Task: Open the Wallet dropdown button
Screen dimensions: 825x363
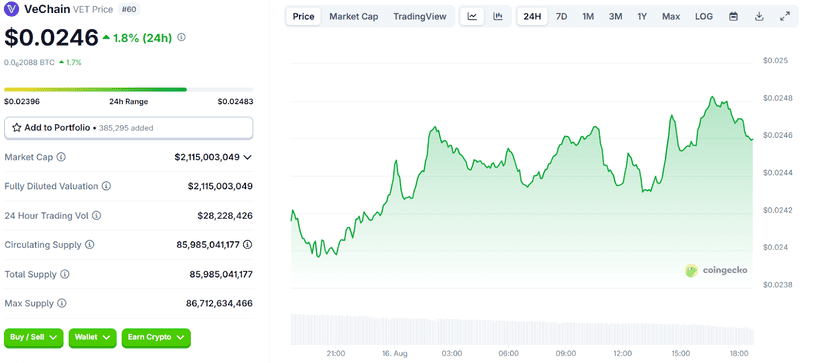Action: pos(92,338)
